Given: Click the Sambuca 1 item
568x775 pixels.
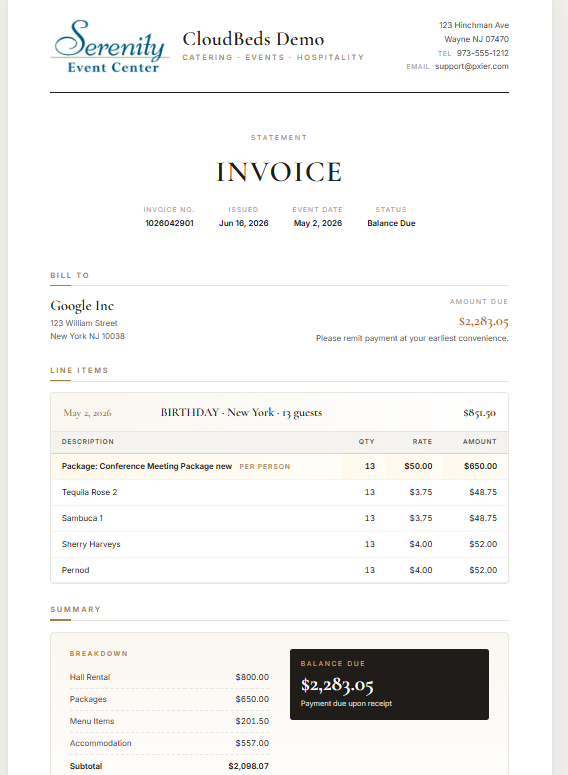Looking at the screenshot, I should 82,518.
